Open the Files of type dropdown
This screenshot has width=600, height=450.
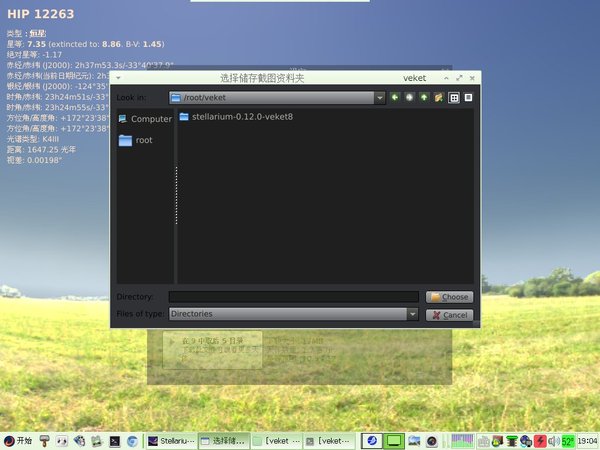[412, 314]
